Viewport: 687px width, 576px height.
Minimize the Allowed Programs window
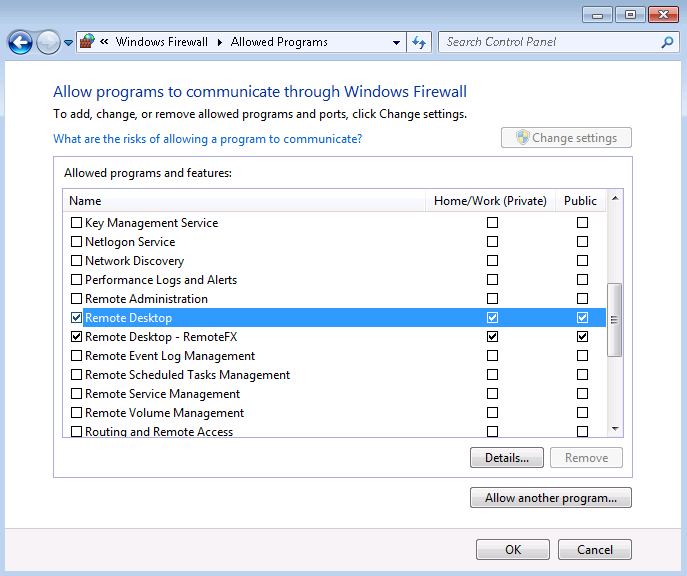(x=597, y=15)
